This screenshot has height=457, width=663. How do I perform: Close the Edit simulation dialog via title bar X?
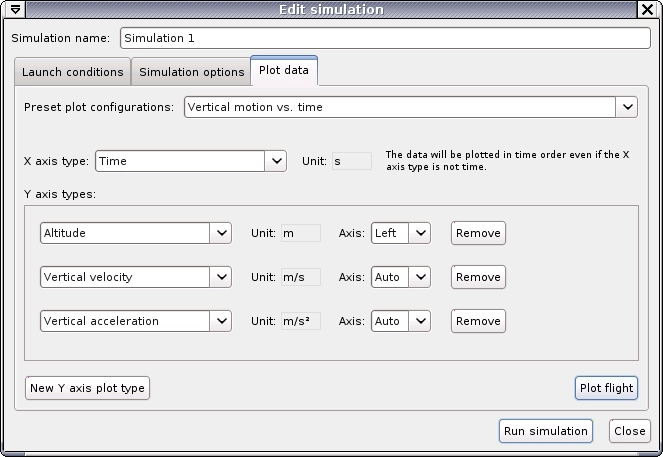(x=649, y=9)
